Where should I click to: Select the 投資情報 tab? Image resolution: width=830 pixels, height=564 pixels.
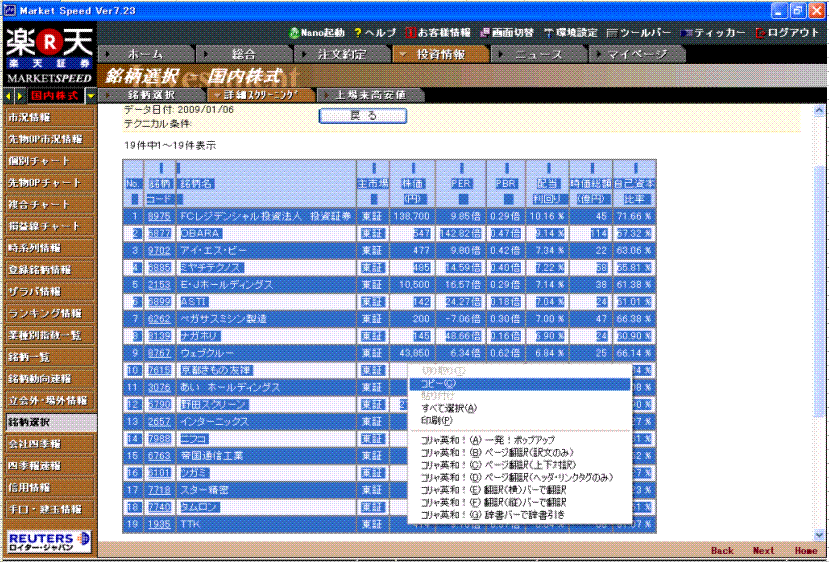[440, 54]
